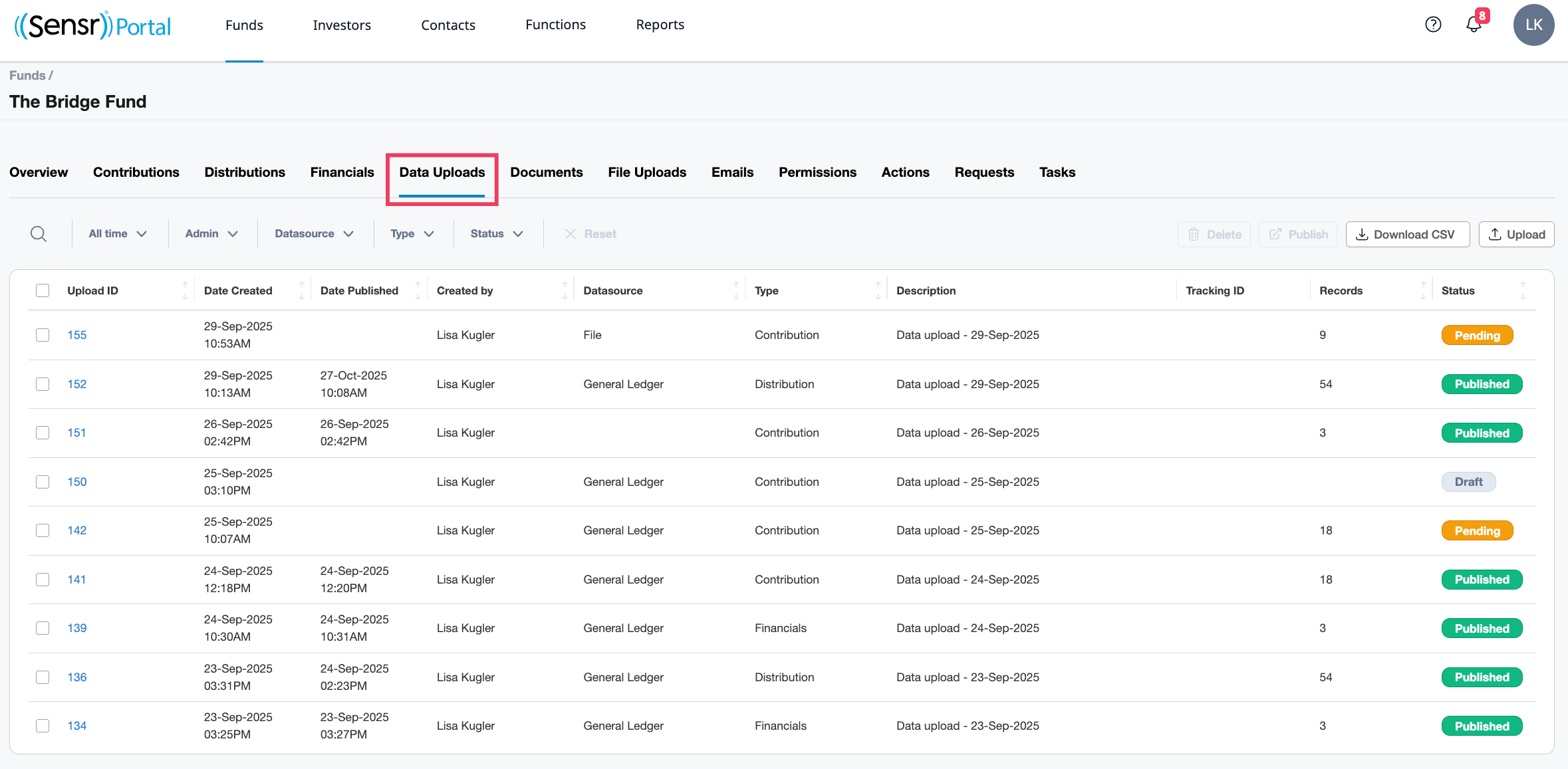Sort by Status column arrows

[1523, 290]
